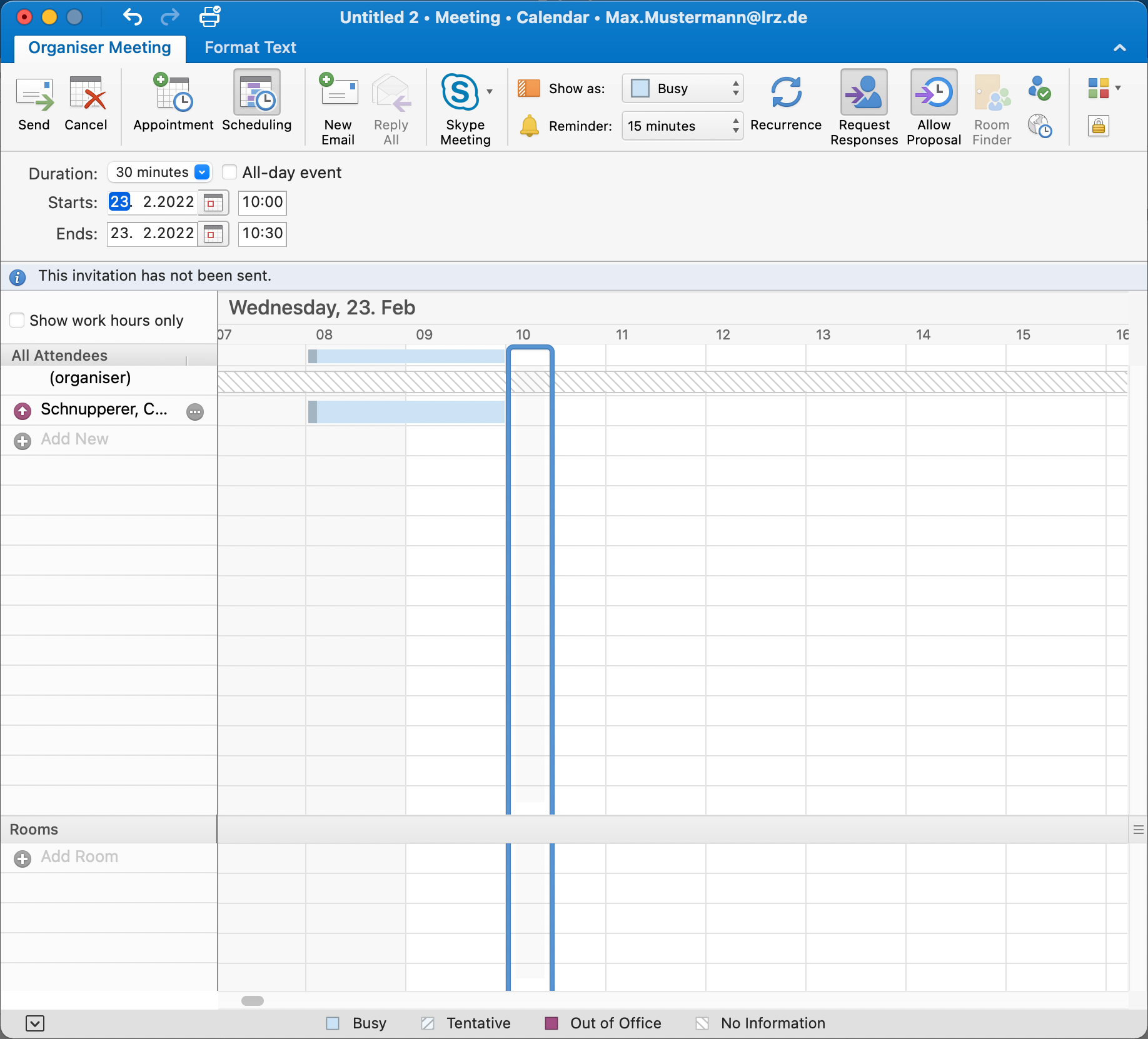The height and width of the screenshot is (1039, 1148).
Task: Check Show work hours only
Action: coord(18,321)
